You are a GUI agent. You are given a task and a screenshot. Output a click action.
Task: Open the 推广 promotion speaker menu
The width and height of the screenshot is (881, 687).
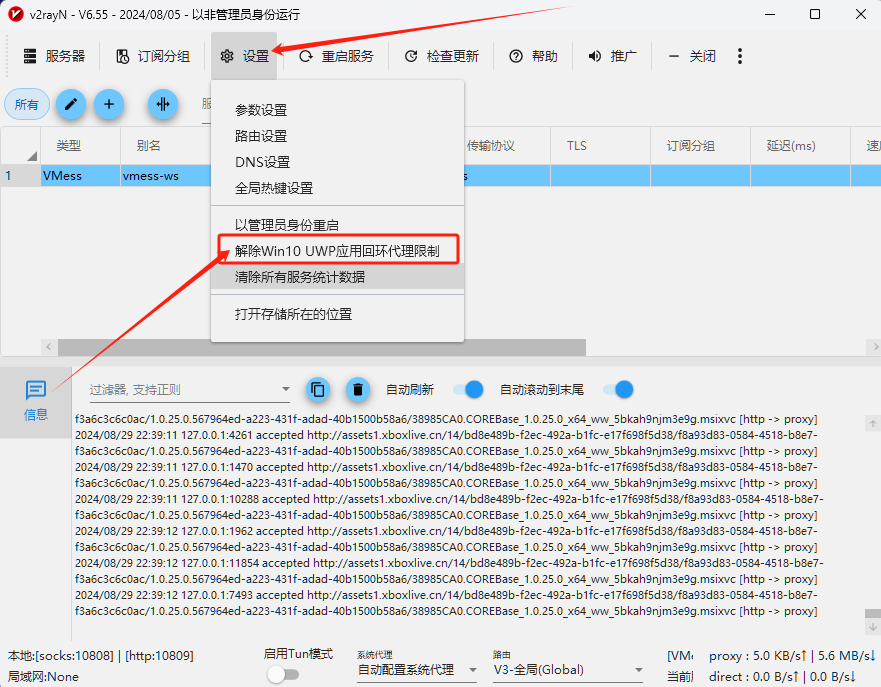point(612,56)
